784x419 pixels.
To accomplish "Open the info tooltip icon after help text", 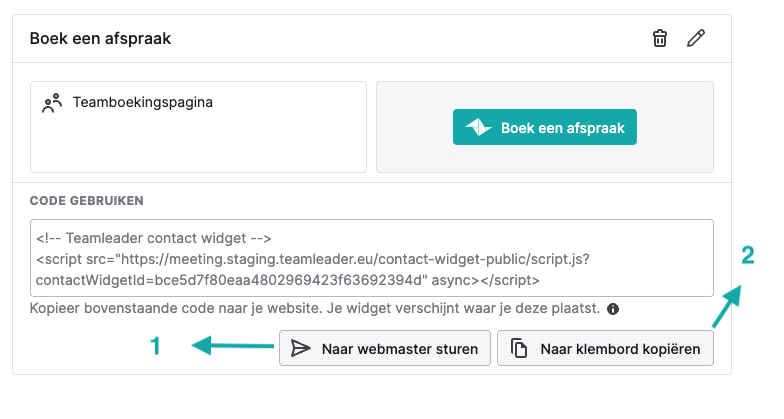I will tap(612, 309).
